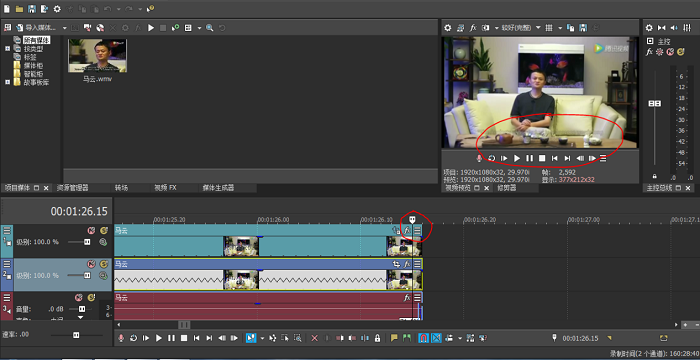This screenshot has height=360, width=700.
Task: Adjust the track 1 level slider
Action: pyautogui.click(x=87, y=242)
